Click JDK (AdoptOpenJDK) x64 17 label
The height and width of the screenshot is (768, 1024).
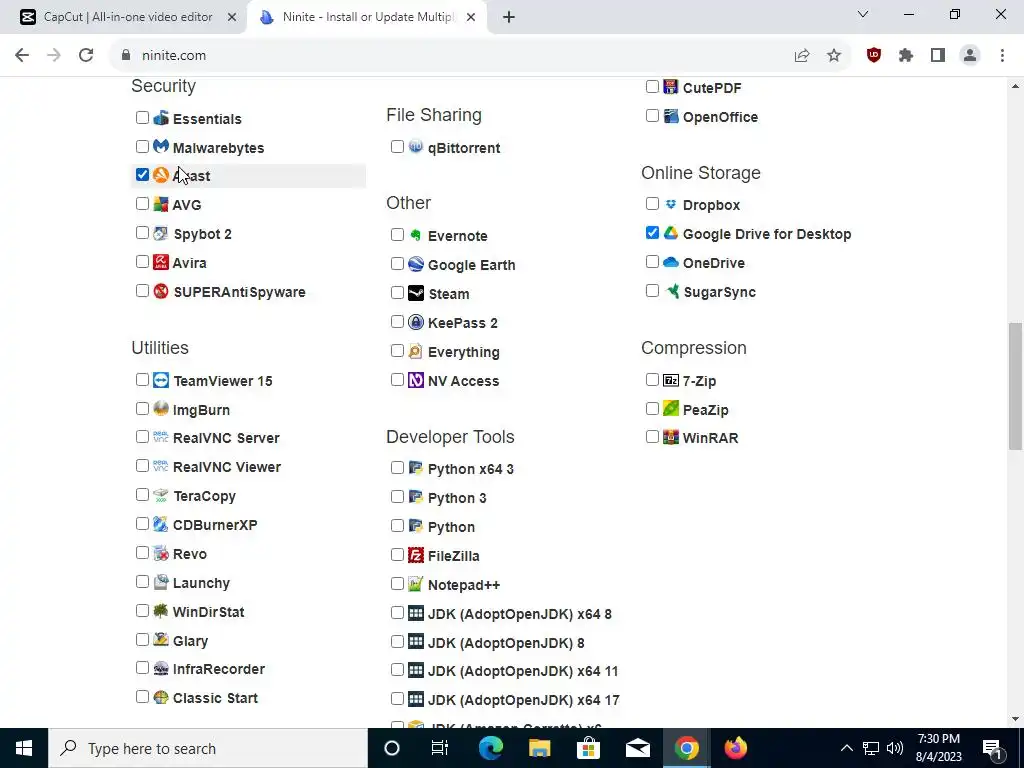point(524,700)
